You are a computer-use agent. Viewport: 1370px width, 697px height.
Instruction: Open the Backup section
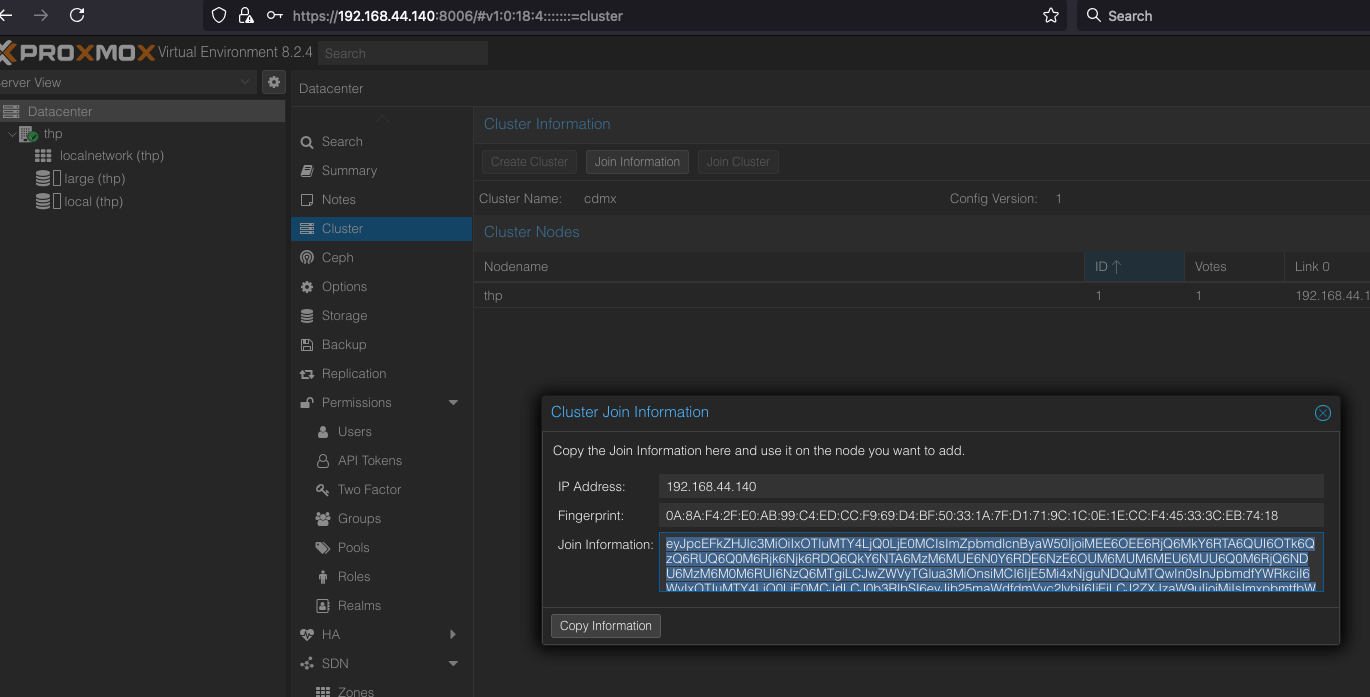pyautogui.click(x=343, y=345)
